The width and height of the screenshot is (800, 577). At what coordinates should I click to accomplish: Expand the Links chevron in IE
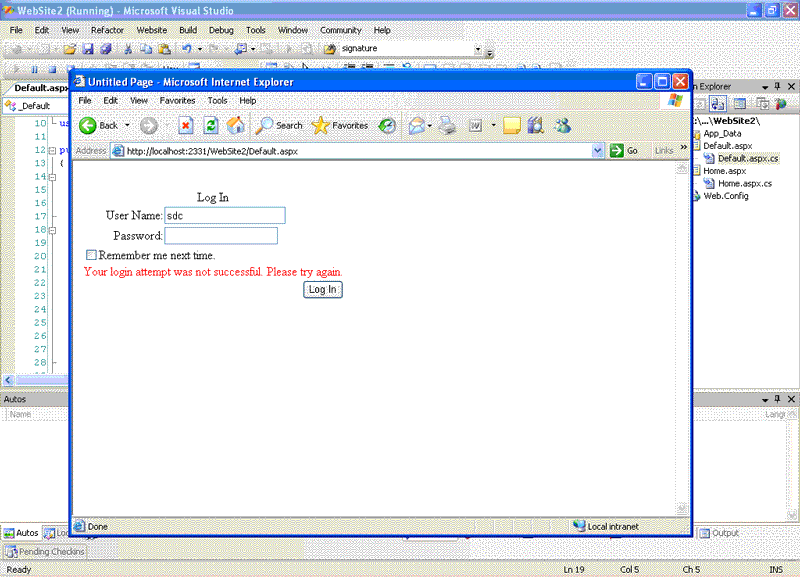[684, 147]
